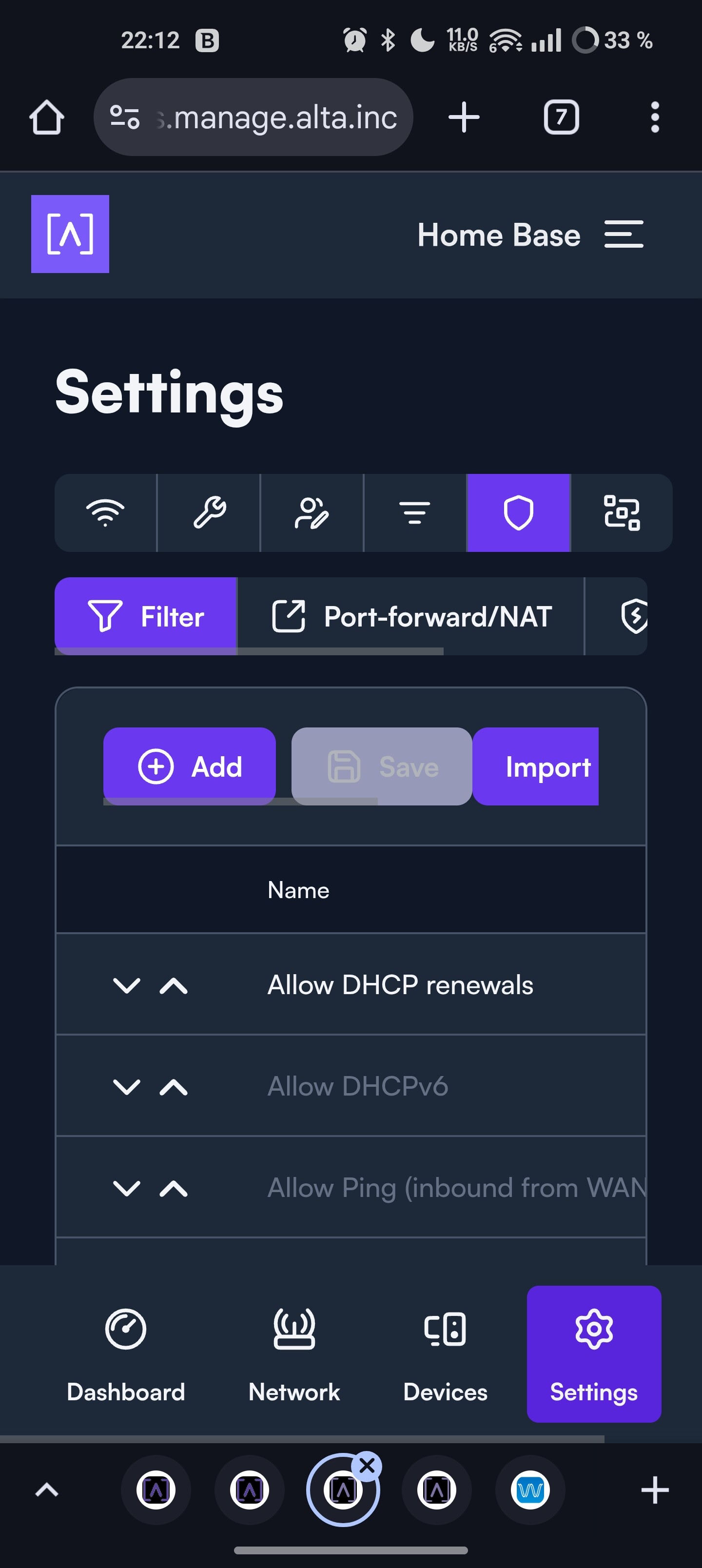Click the Alta Labs logo
This screenshot has height=1568, width=702.
pyautogui.click(x=70, y=234)
